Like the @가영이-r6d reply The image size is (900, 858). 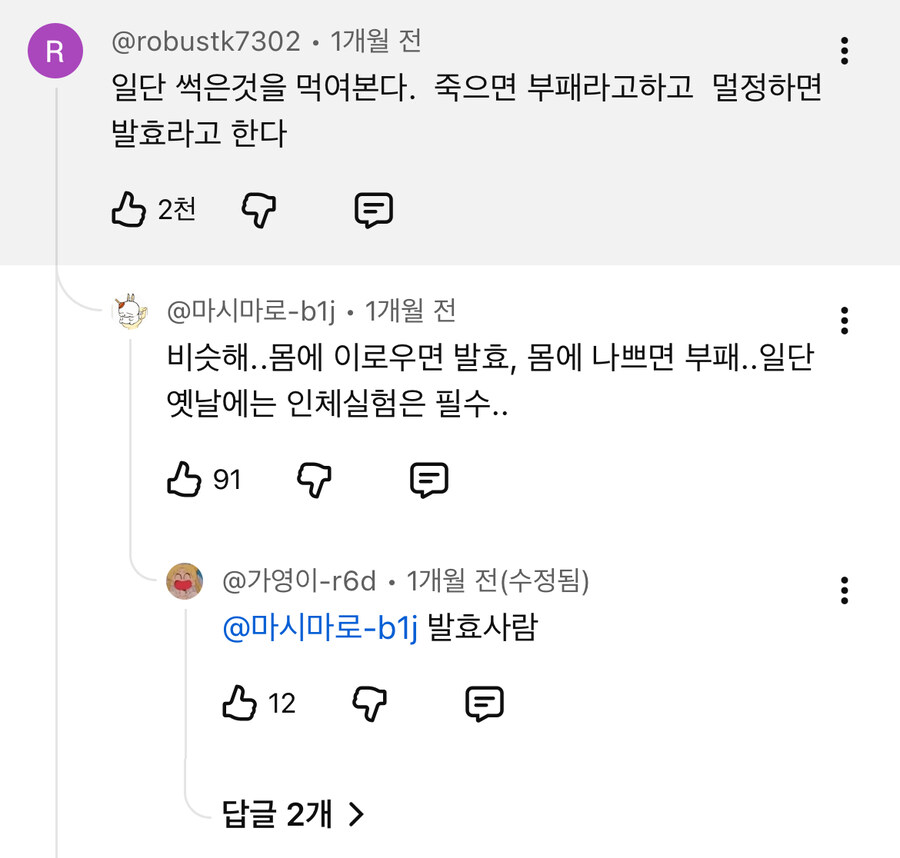point(240,703)
